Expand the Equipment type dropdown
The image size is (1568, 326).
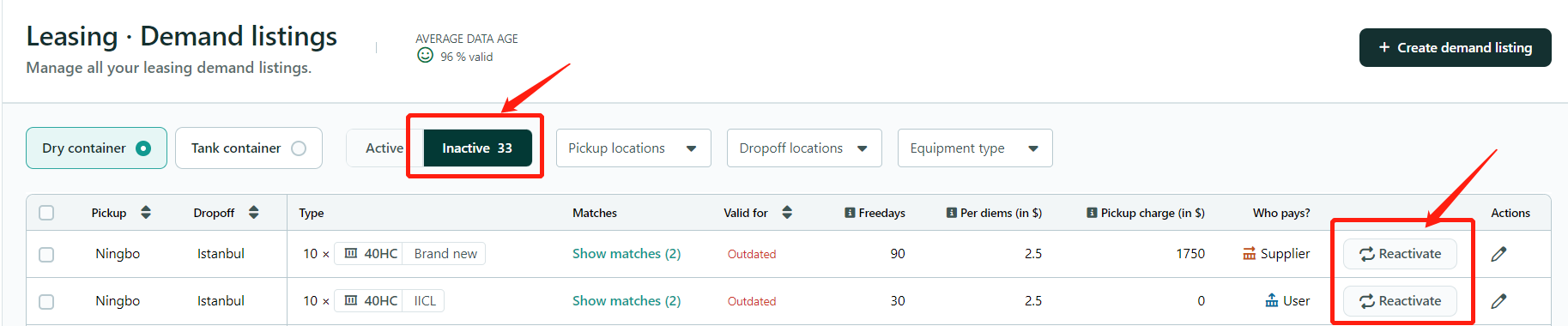[975, 148]
